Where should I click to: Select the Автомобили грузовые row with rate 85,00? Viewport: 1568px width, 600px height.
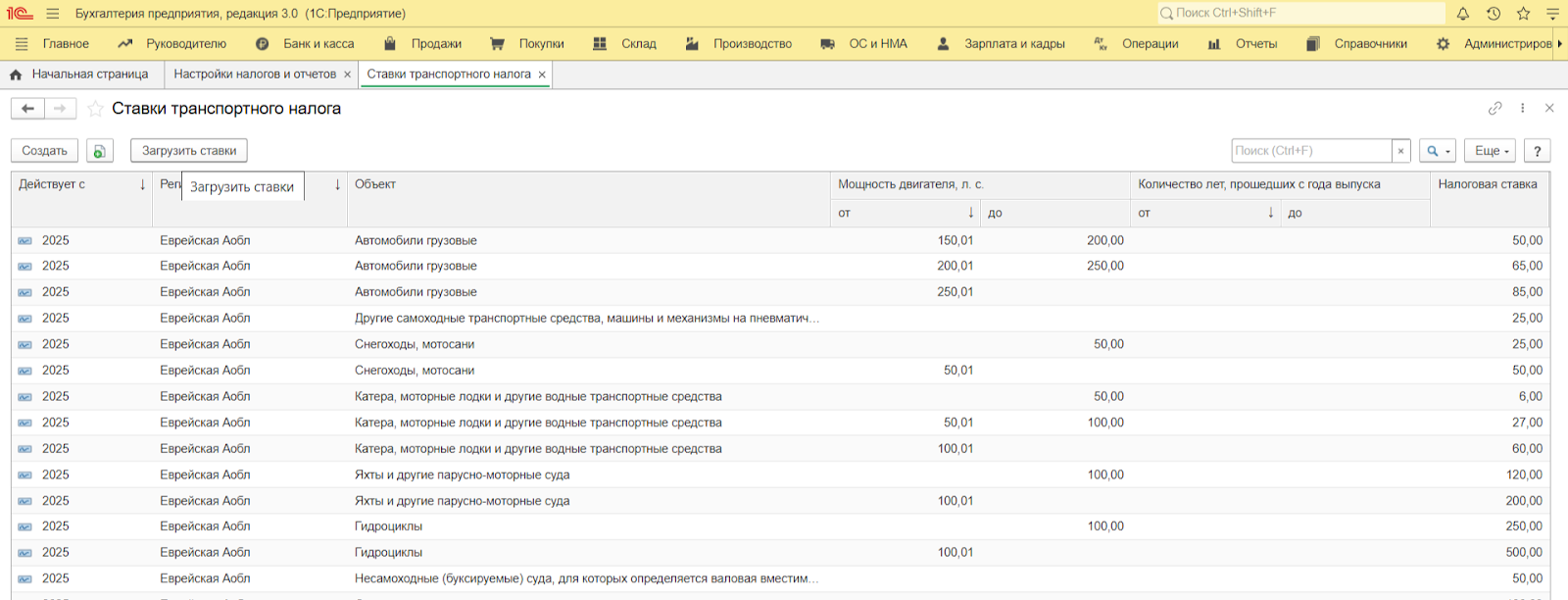(x=780, y=292)
